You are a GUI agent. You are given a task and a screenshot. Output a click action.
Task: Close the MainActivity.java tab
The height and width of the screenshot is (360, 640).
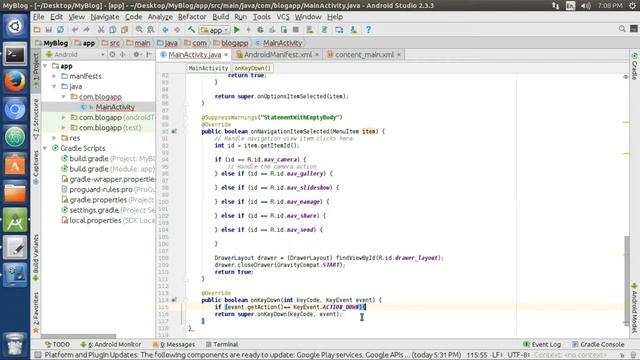(x=226, y=55)
